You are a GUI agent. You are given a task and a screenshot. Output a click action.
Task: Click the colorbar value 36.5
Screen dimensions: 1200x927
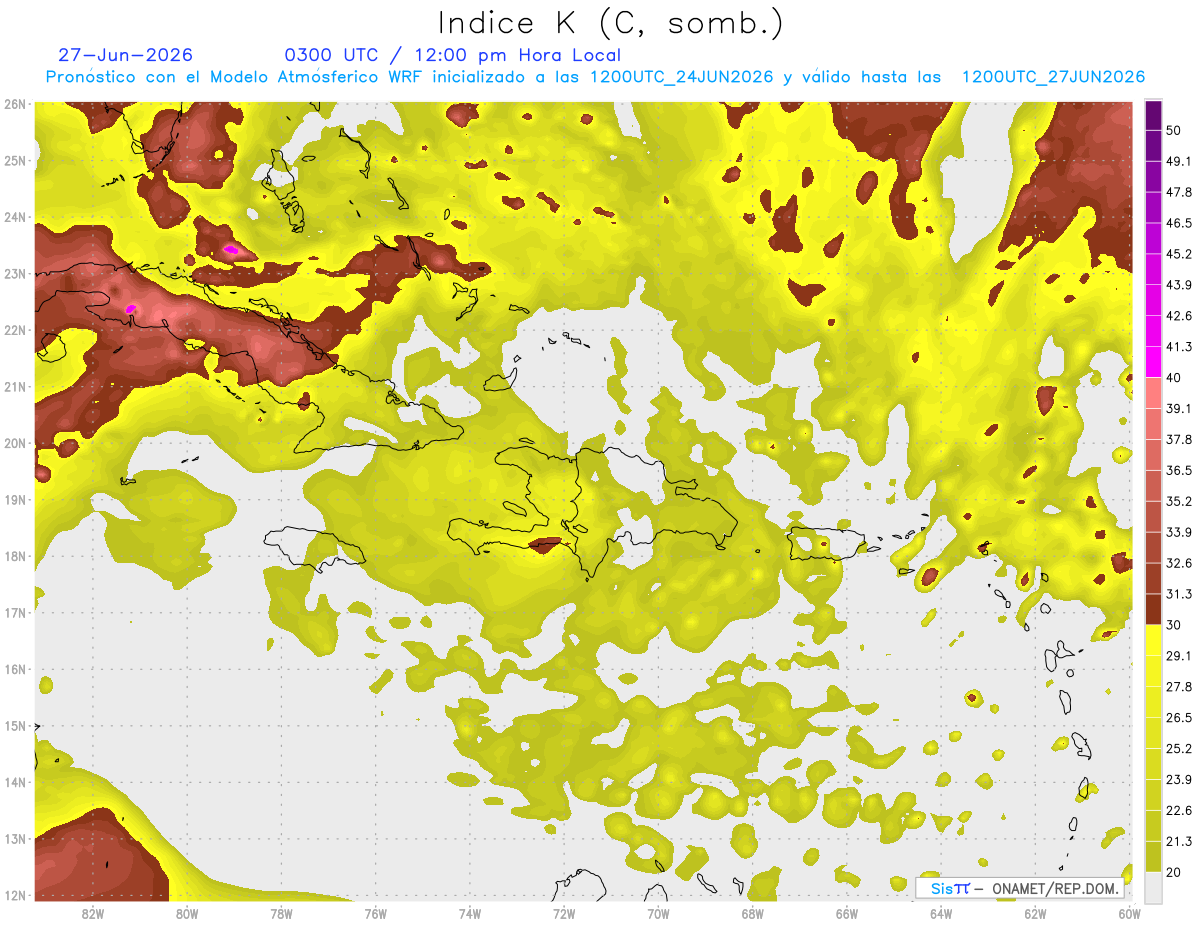pyautogui.click(x=1179, y=470)
